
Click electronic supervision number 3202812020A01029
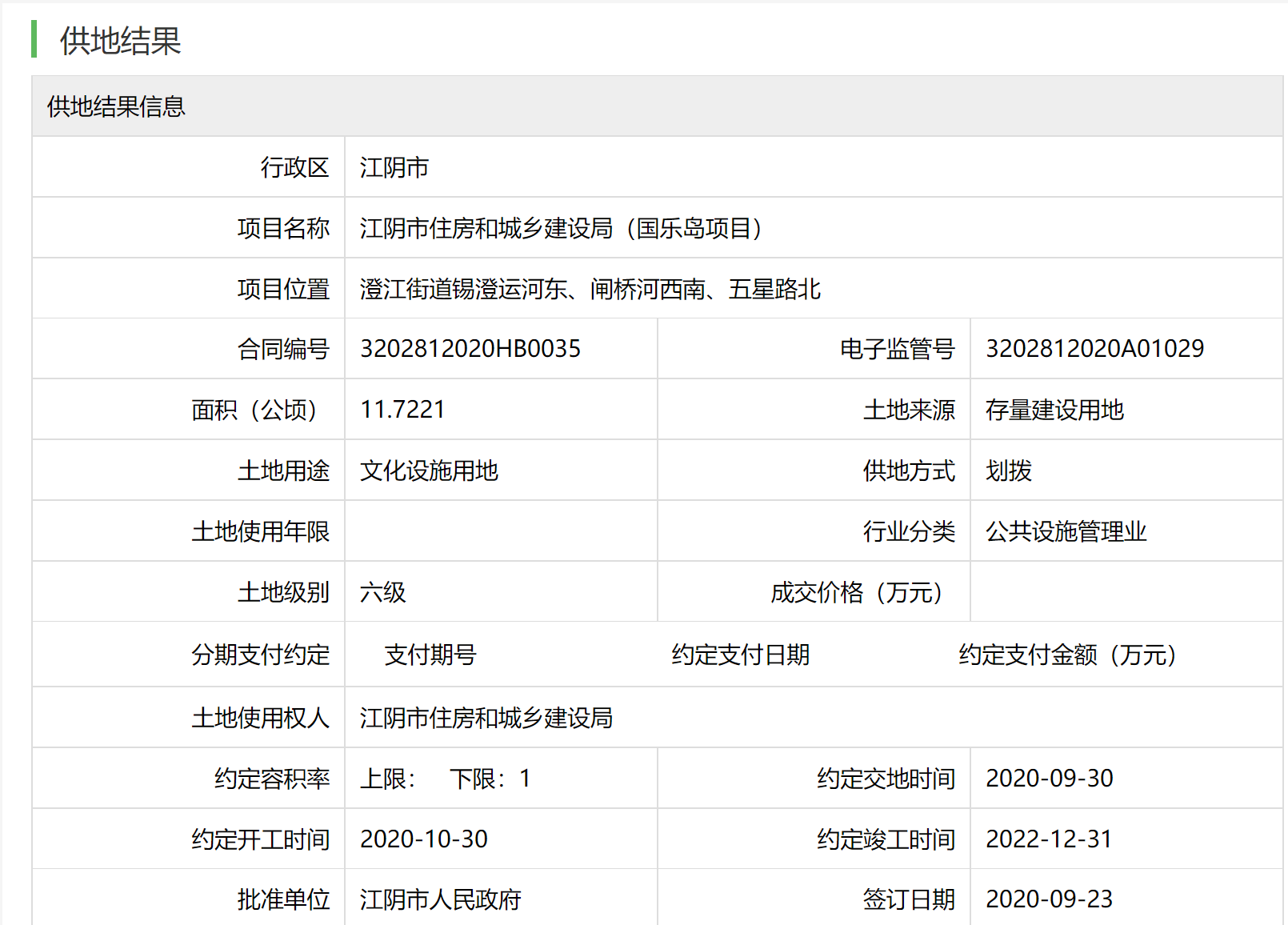point(1094,349)
